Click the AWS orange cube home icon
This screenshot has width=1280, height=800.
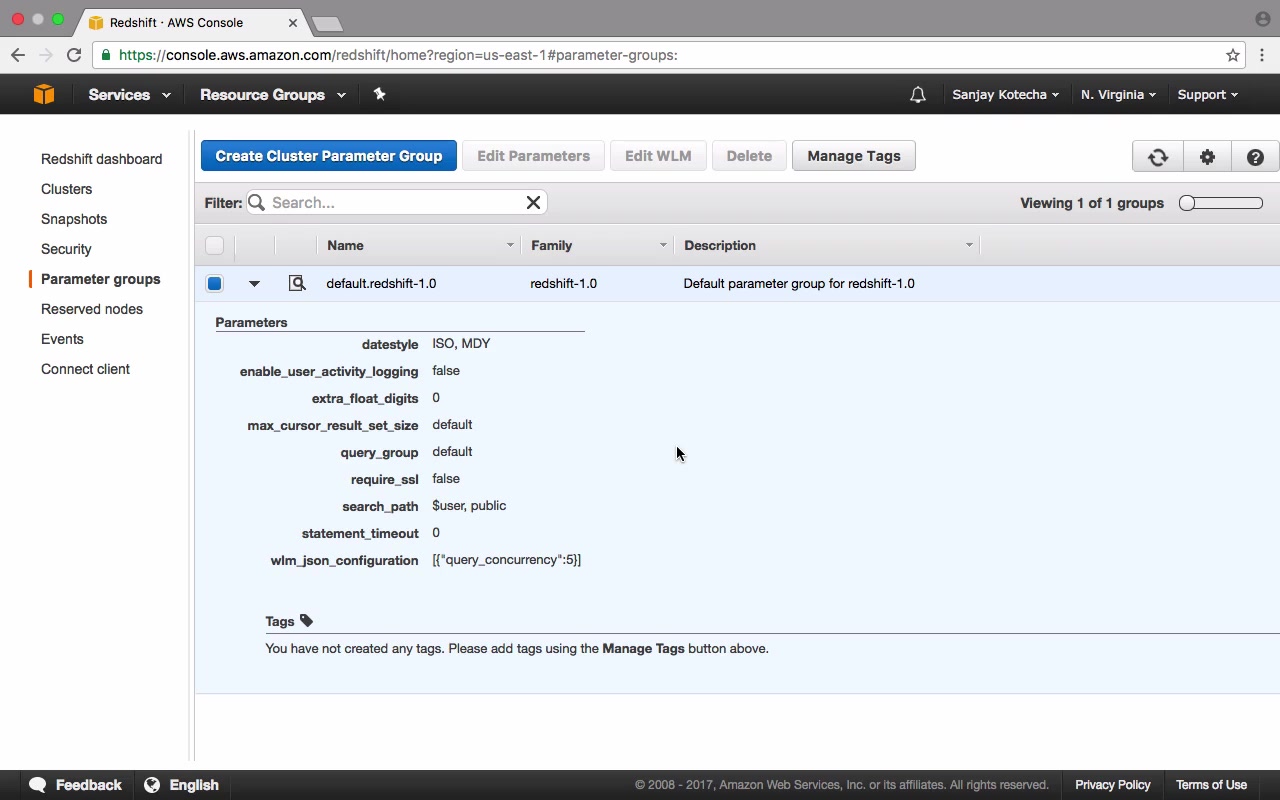tap(43, 94)
